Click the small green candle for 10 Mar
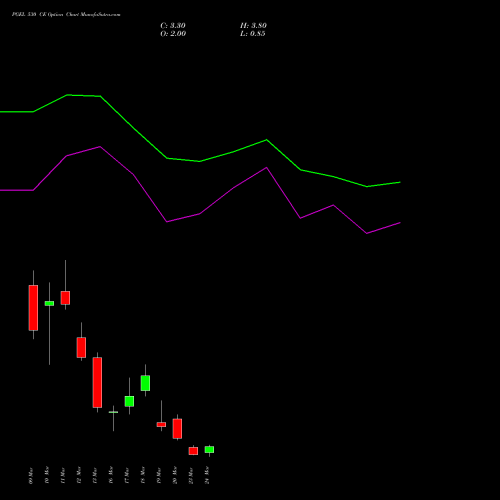 pyautogui.click(x=49, y=303)
